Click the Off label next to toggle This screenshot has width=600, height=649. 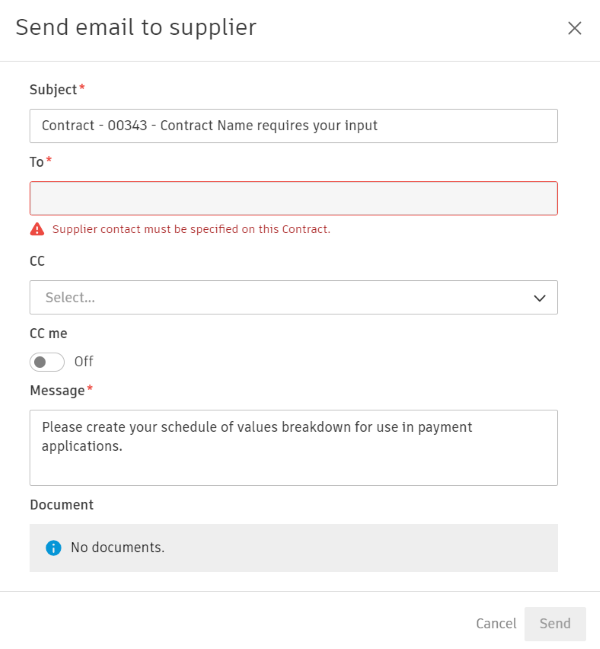pyautogui.click(x=84, y=361)
